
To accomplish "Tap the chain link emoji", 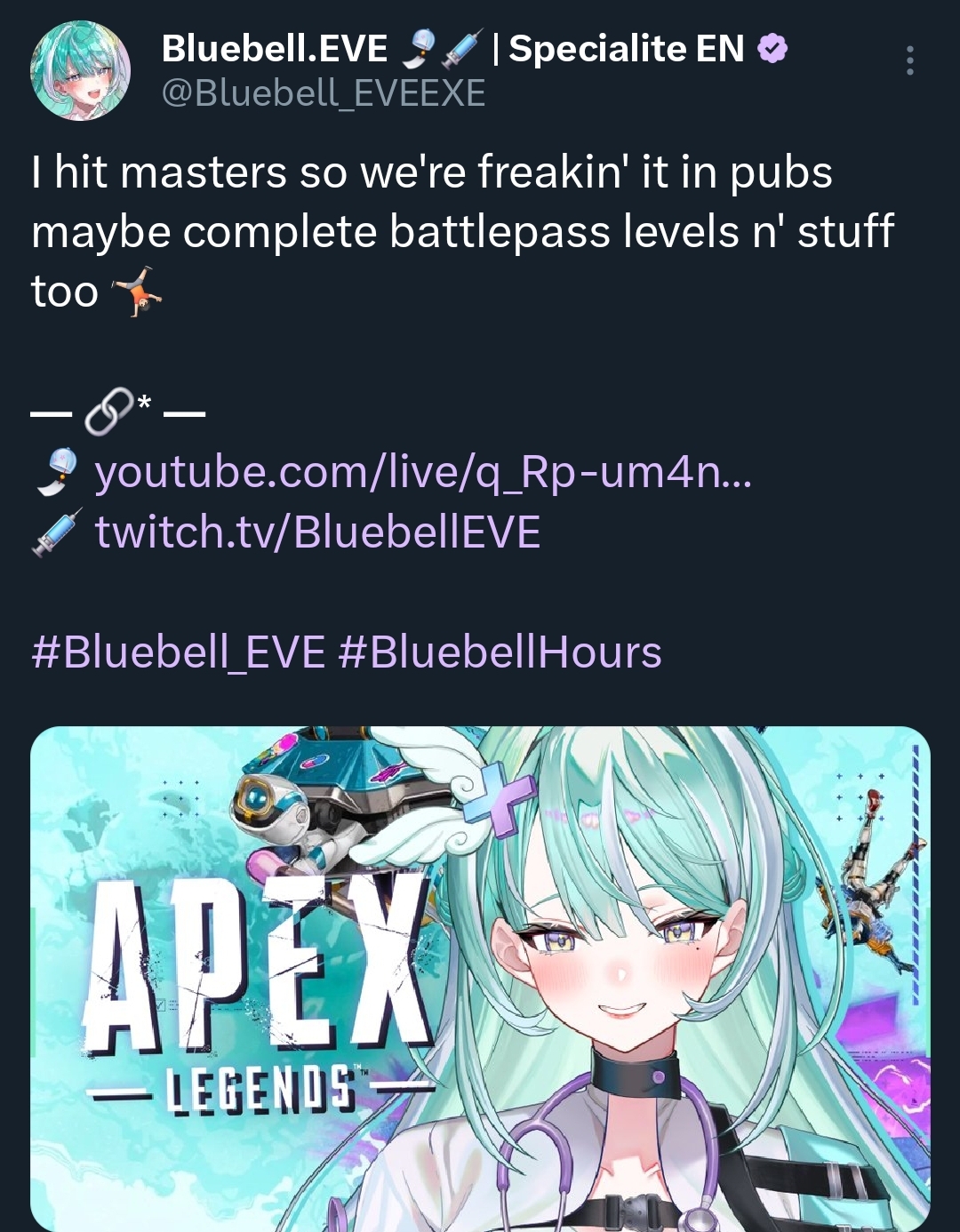I will click(110, 412).
